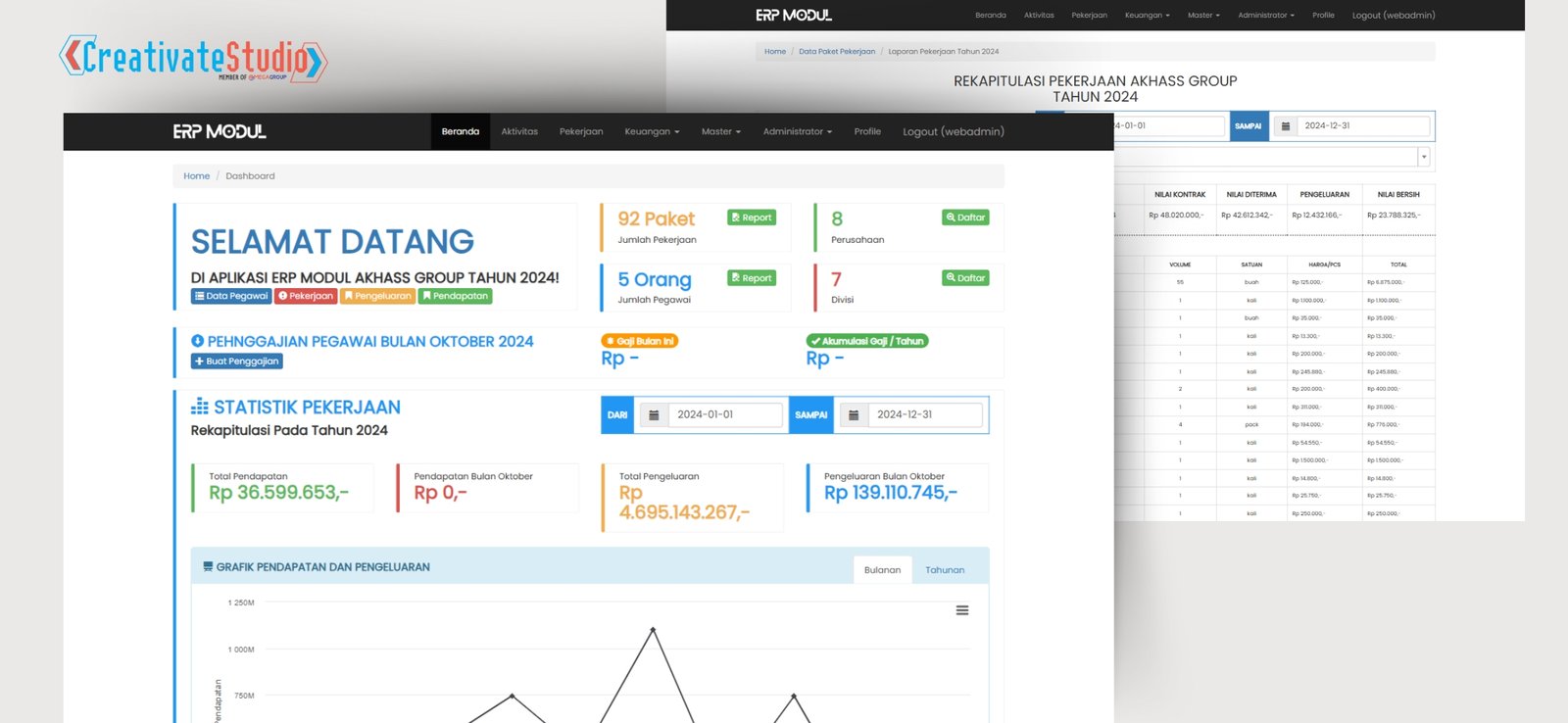Click the dashboard start date field 2024-01-01
The width and height of the screenshot is (1568, 723).
725,415
